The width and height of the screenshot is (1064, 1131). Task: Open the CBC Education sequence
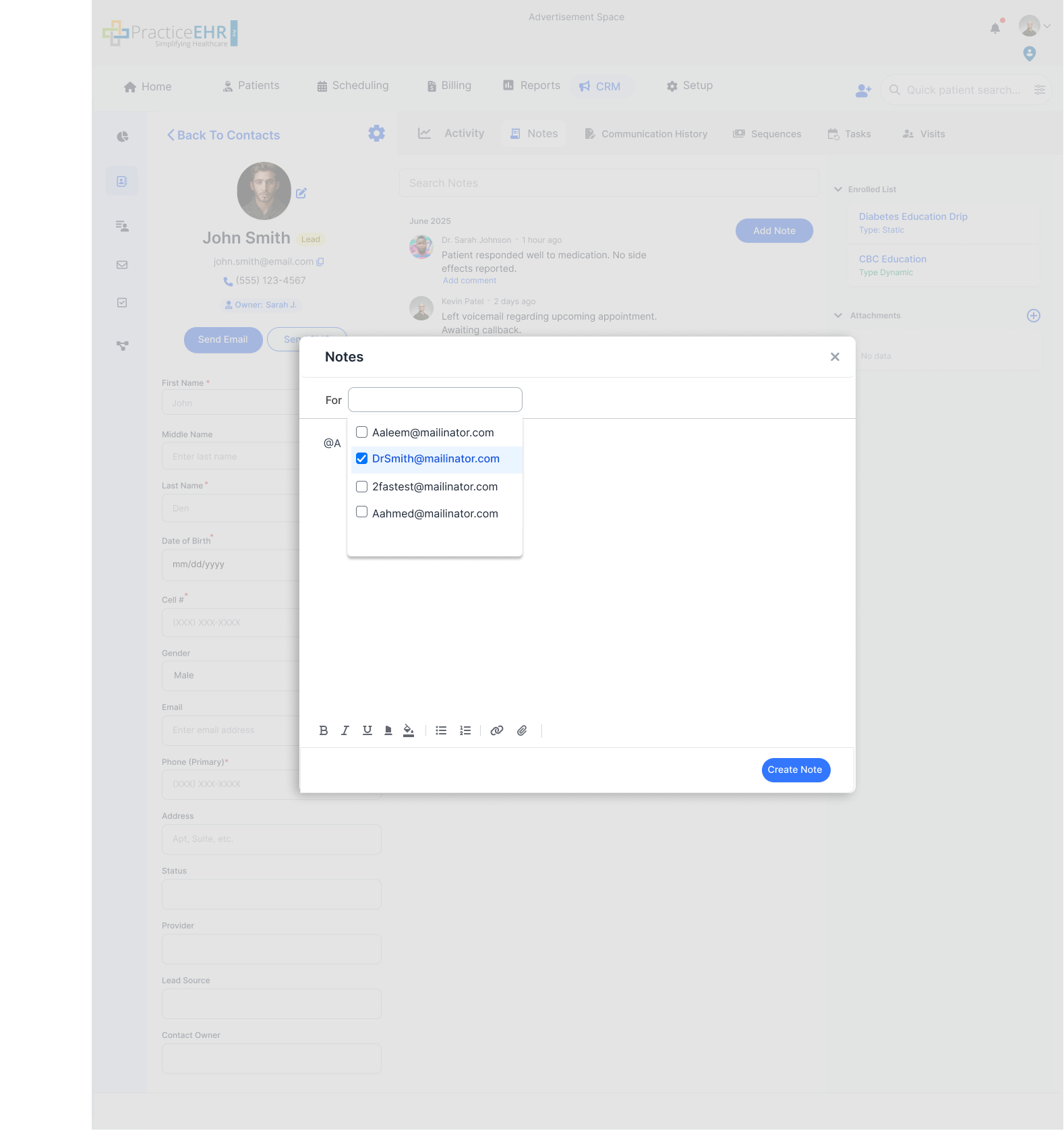(893, 259)
